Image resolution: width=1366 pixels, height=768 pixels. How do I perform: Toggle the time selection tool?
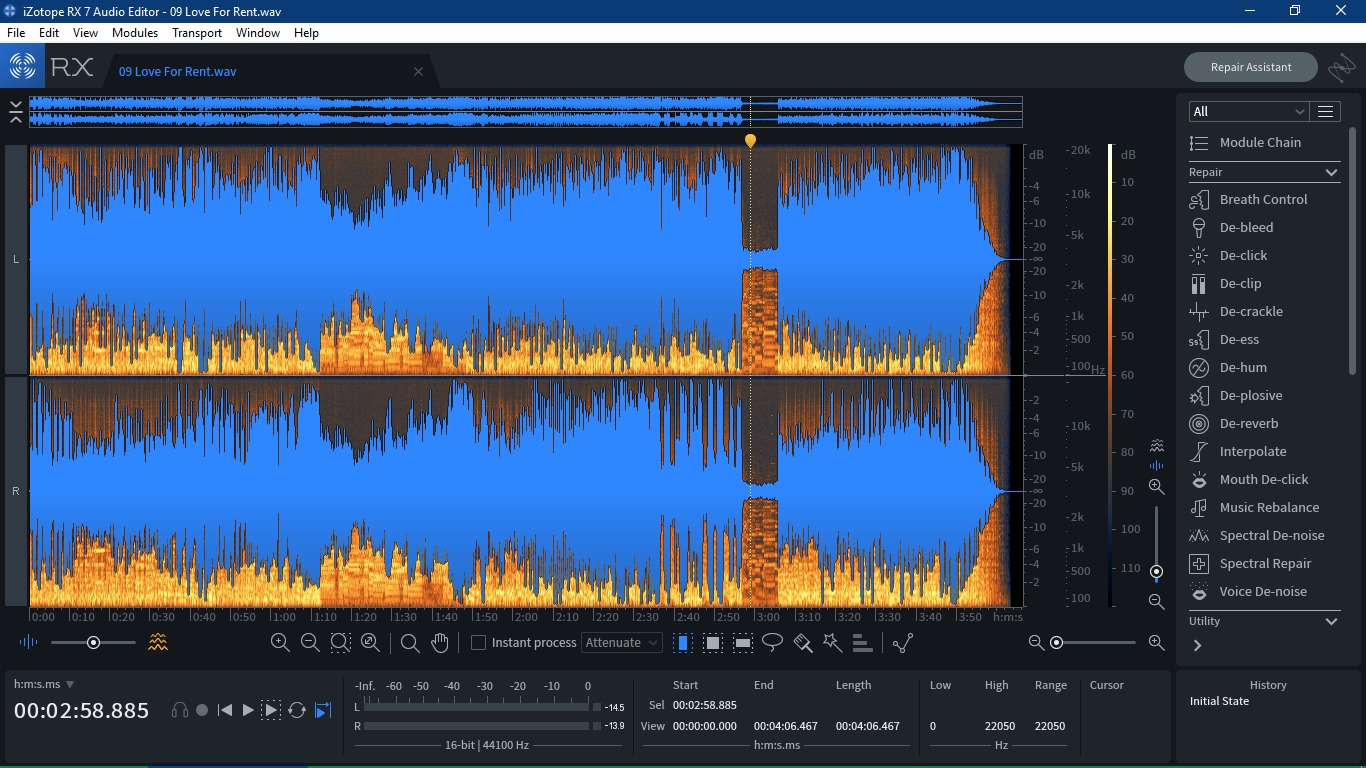(683, 643)
